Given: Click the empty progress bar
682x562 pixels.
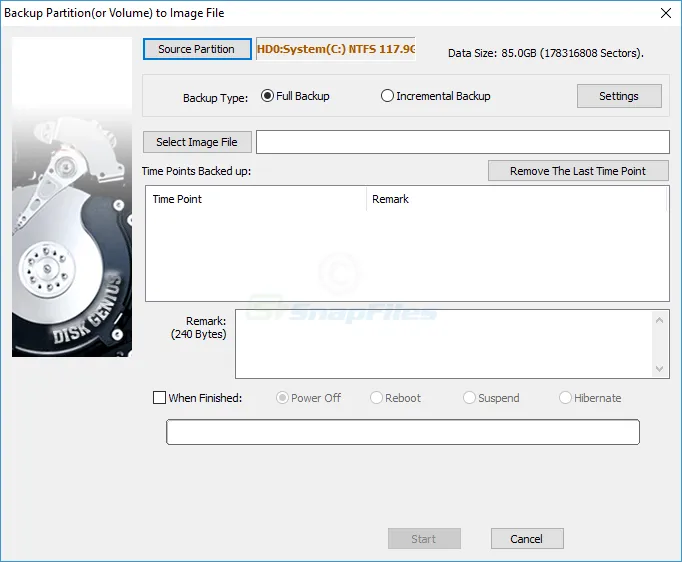Looking at the screenshot, I should [403, 432].
